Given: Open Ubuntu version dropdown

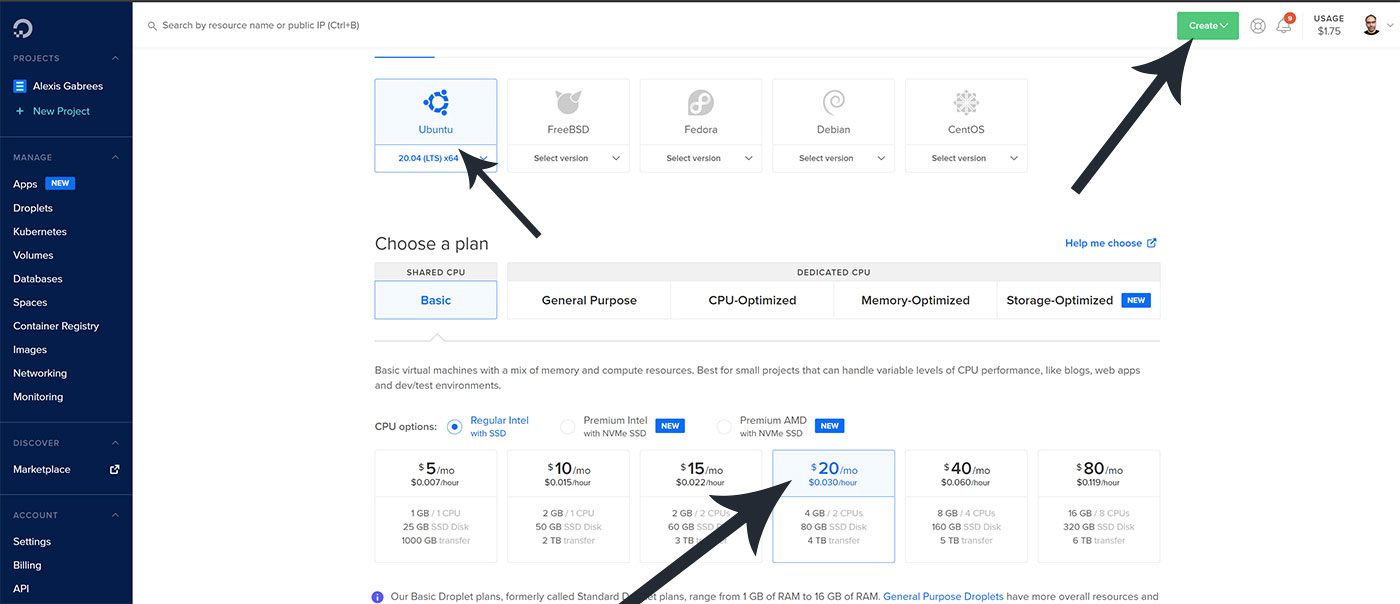Looking at the screenshot, I should point(435,158).
